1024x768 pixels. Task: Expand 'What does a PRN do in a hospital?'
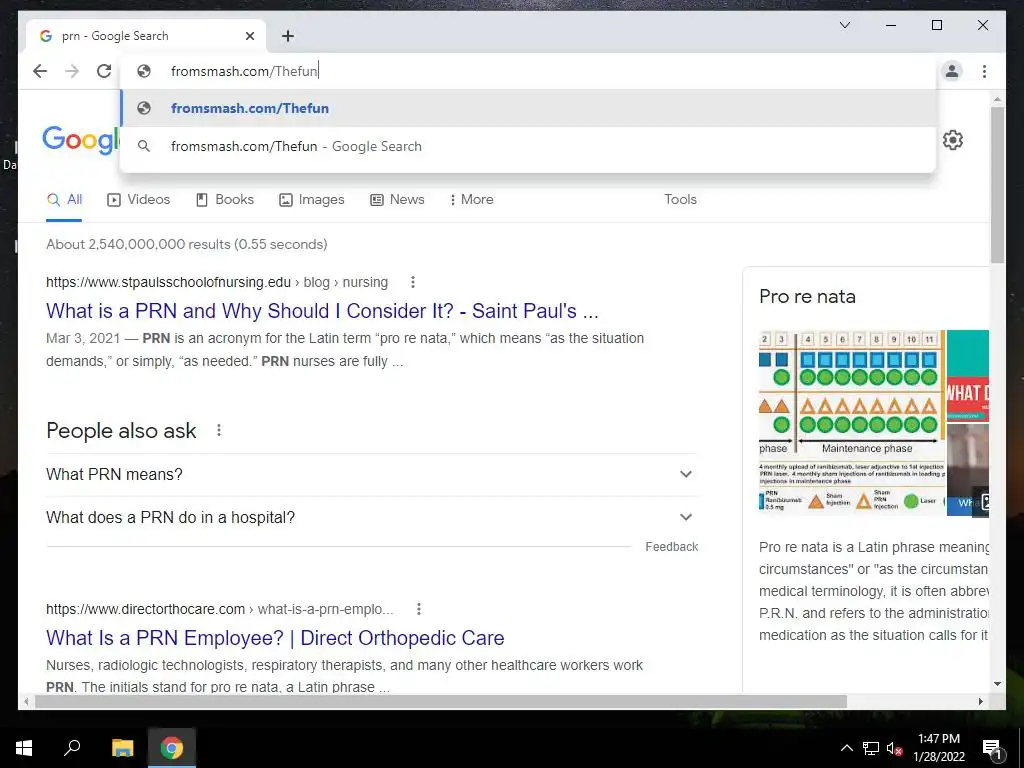coord(372,517)
